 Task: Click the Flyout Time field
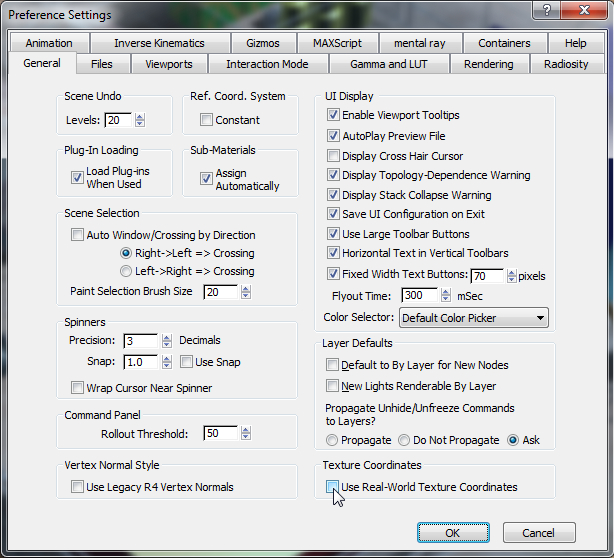click(419, 295)
